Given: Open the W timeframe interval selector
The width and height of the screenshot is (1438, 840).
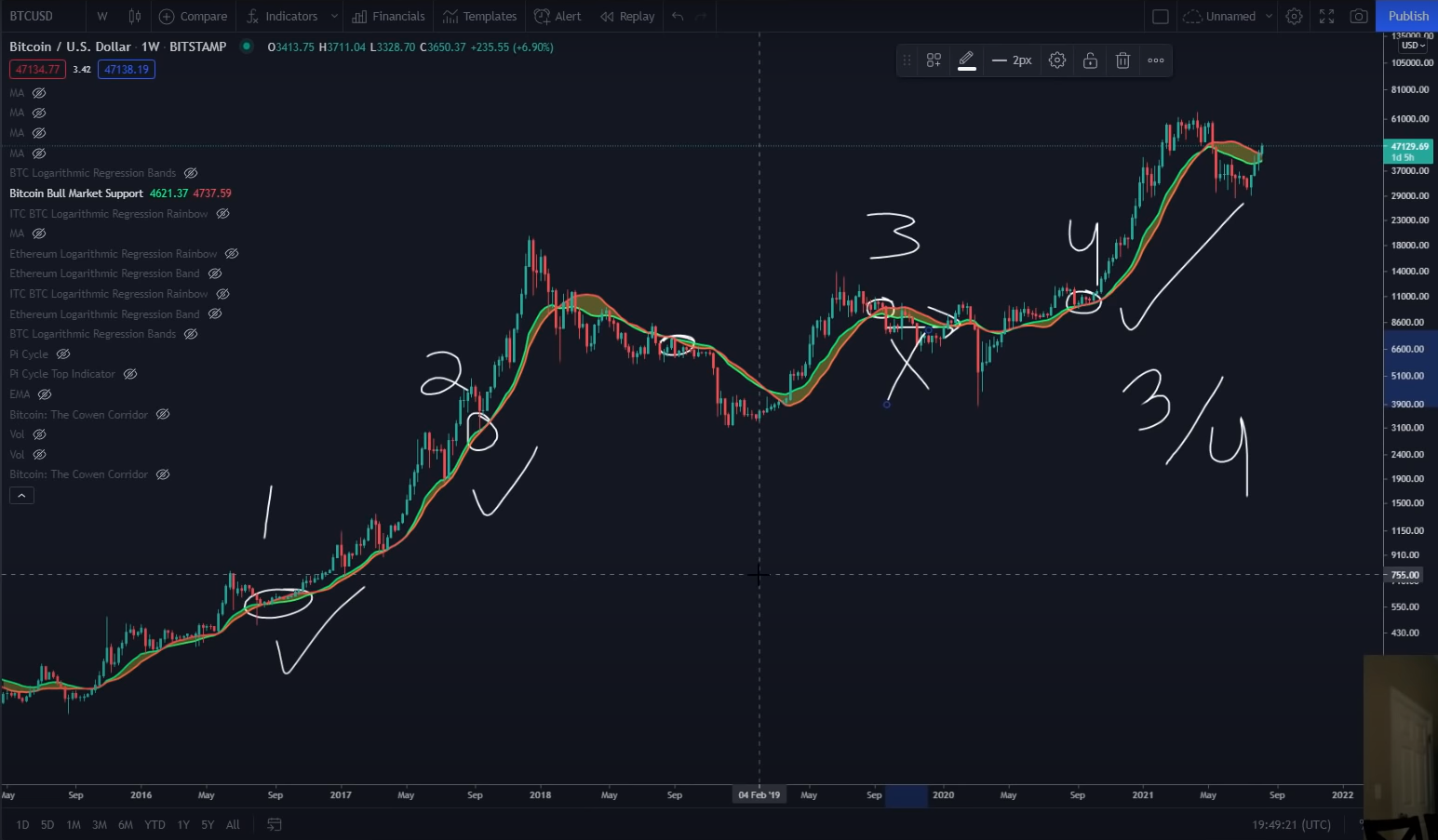Looking at the screenshot, I should [x=102, y=16].
